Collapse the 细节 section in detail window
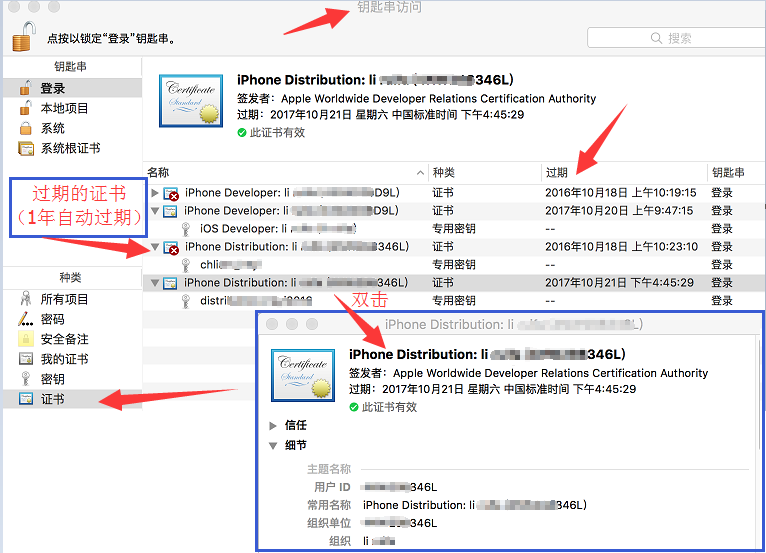 [x=273, y=446]
